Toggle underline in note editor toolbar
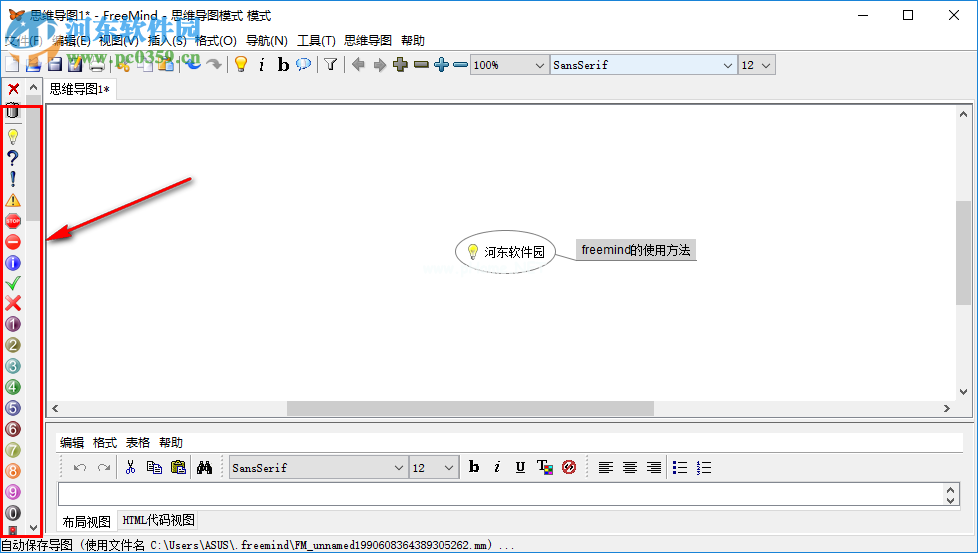This screenshot has width=978, height=553. [x=520, y=467]
